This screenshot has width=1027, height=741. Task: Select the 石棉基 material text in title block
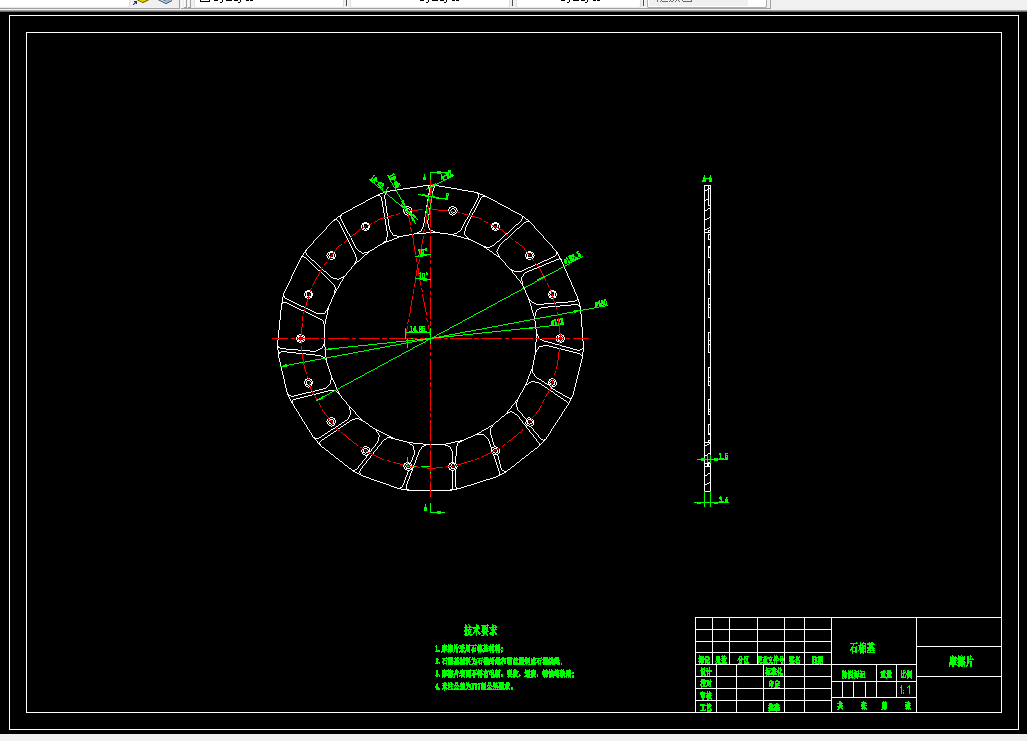coord(862,648)
